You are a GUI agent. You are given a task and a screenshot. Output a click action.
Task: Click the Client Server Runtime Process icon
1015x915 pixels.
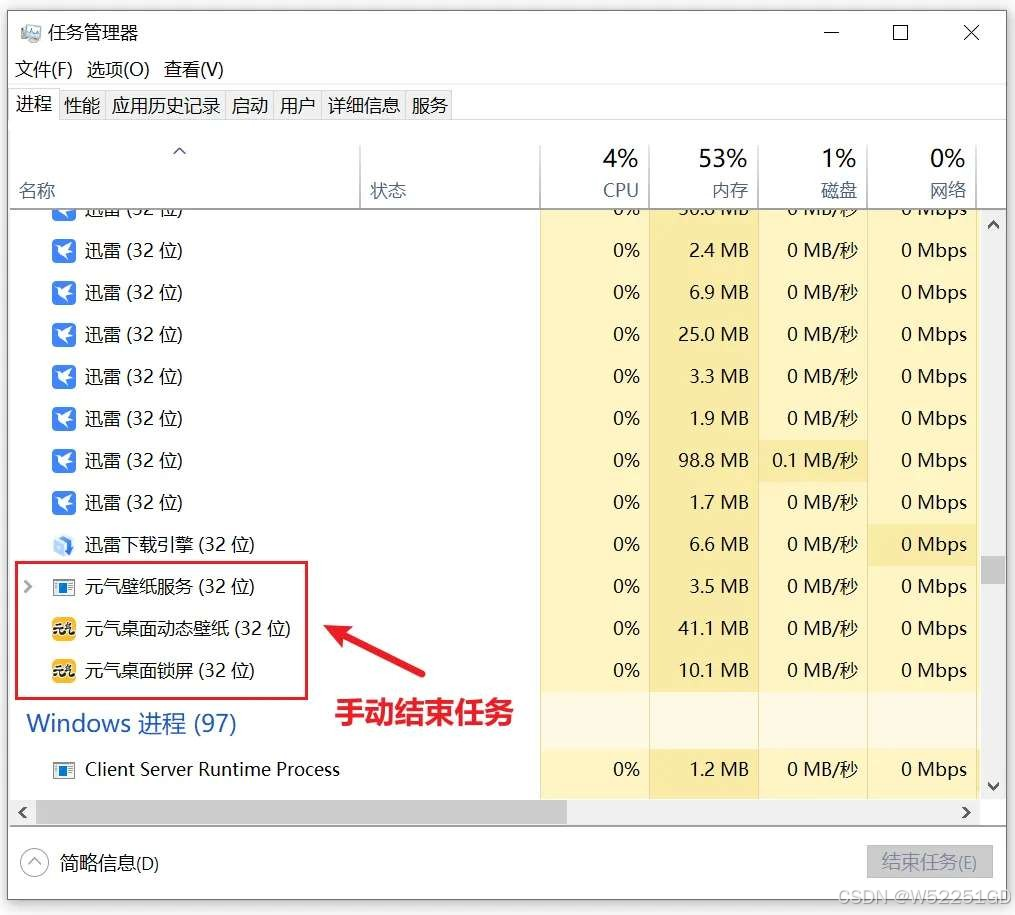click(x=63, y=770)
